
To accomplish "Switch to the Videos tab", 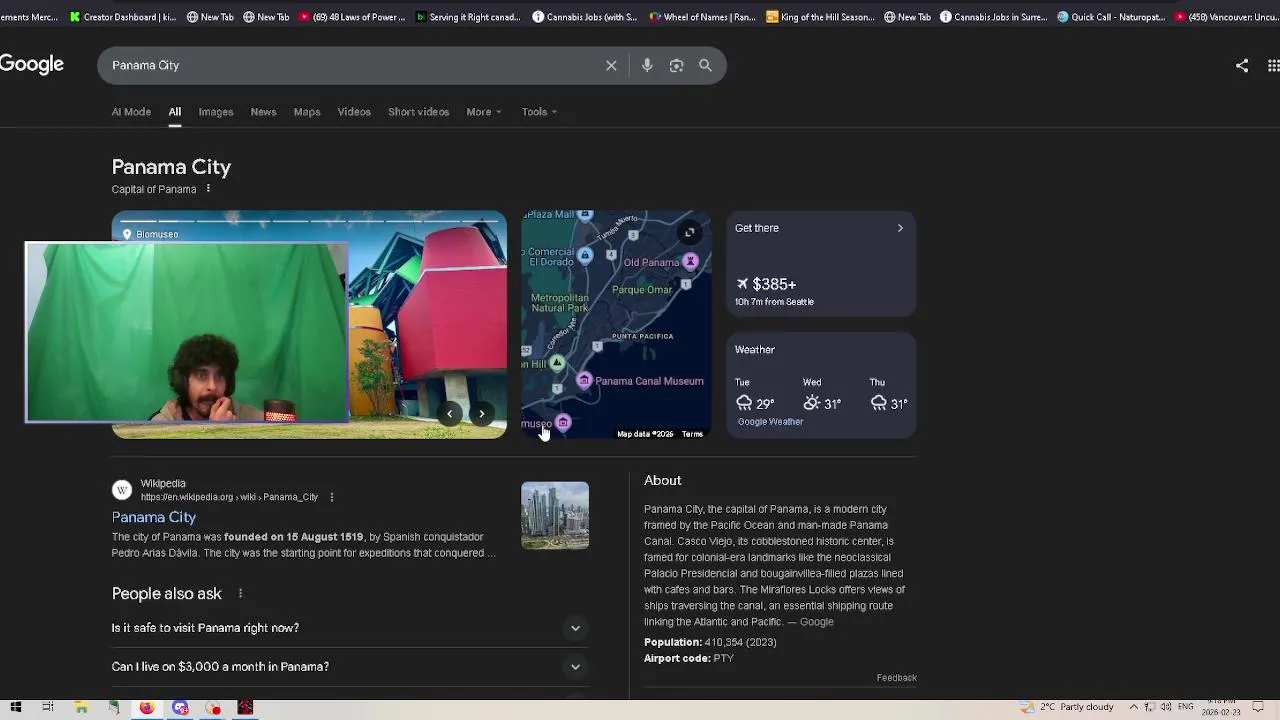I will pyautogui.click(x=354, y=112).
